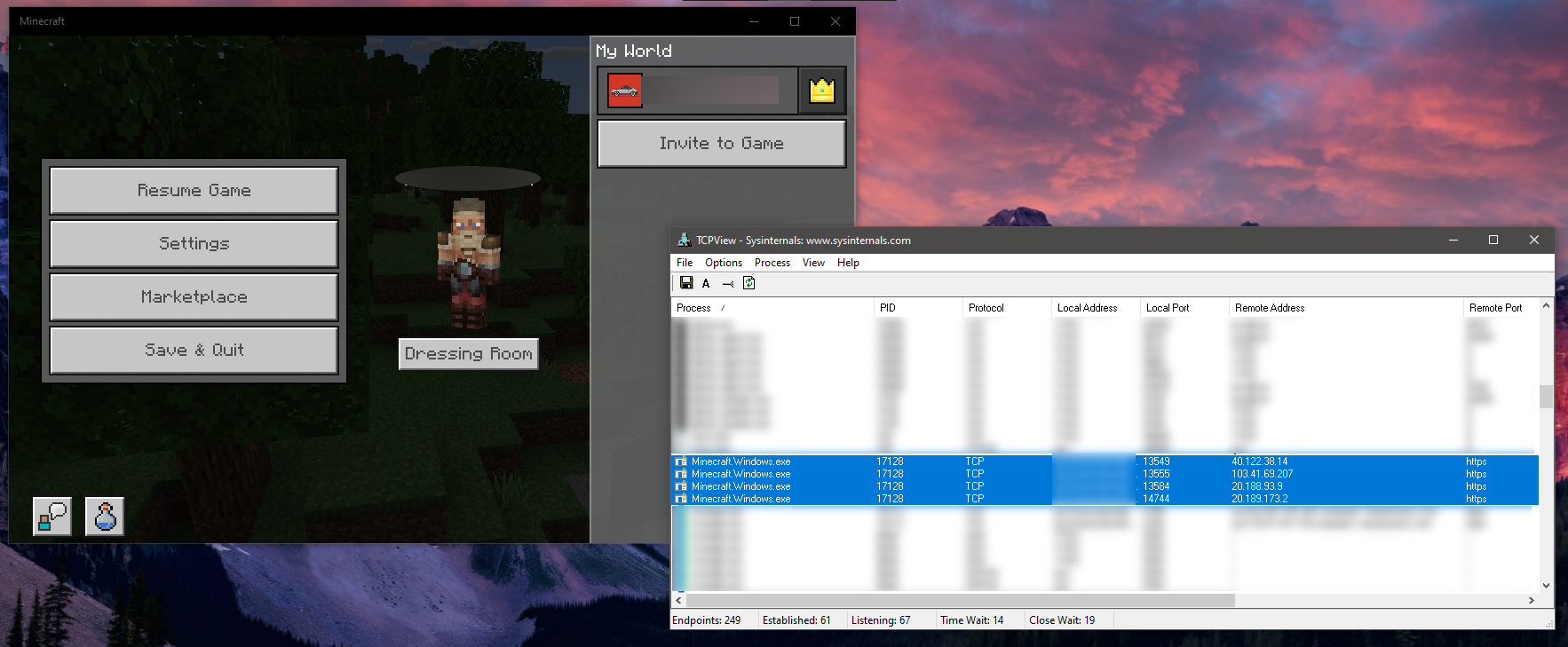
Task: Sort by the Remote Port column header
Action: (x=1501, y=308)
